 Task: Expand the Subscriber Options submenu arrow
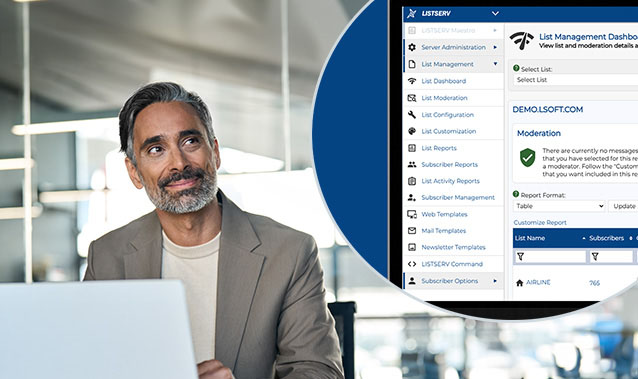495,281
